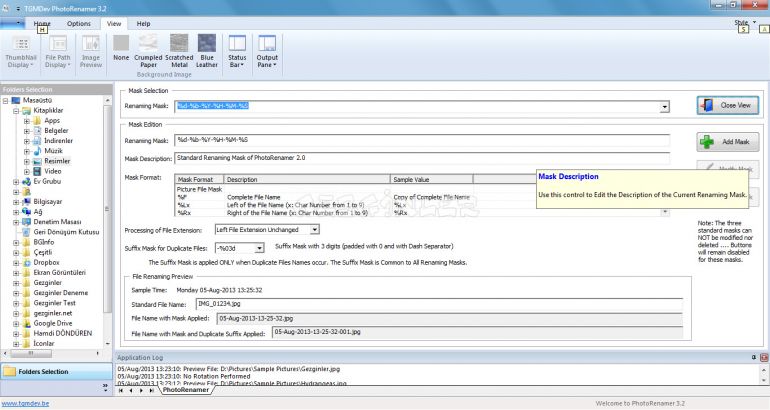Screen dimensions: 770x410
Task: Open Processing of File Extension dropdown
Action: click(315, 229)
